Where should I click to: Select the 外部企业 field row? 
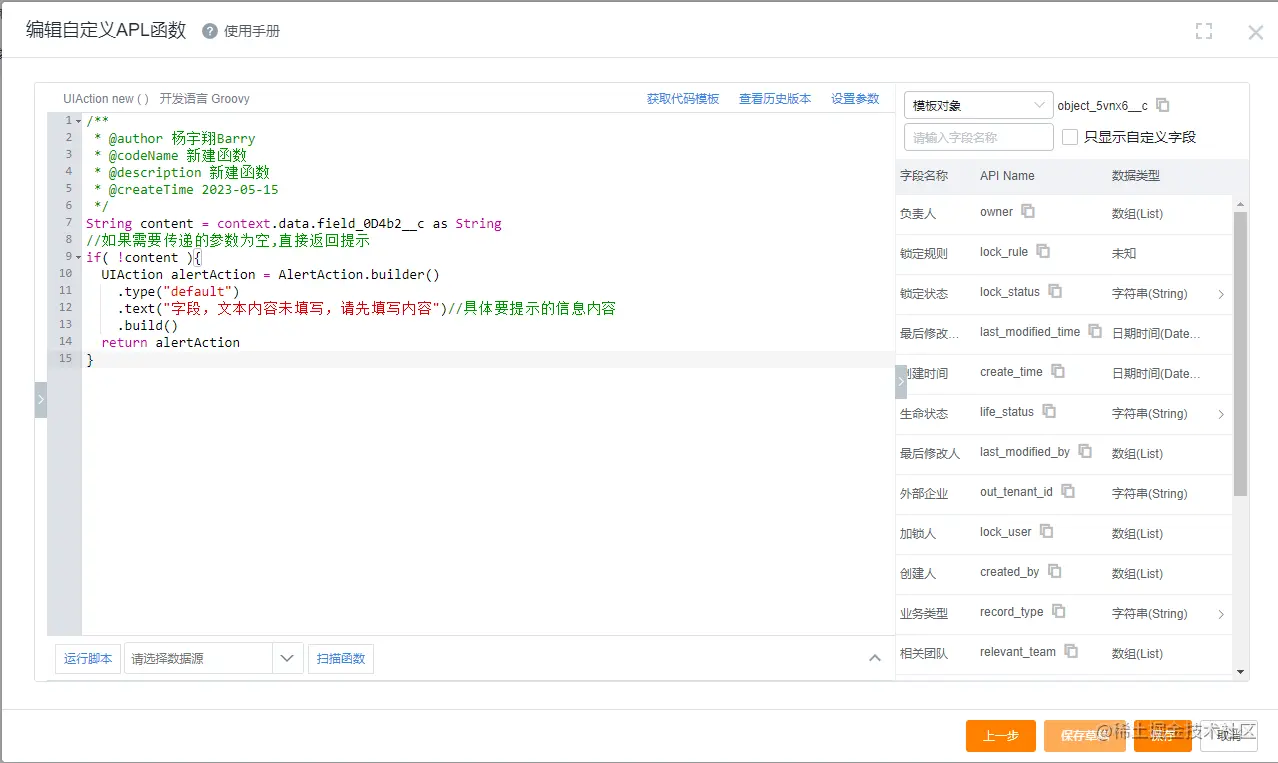pos(1064,494)
